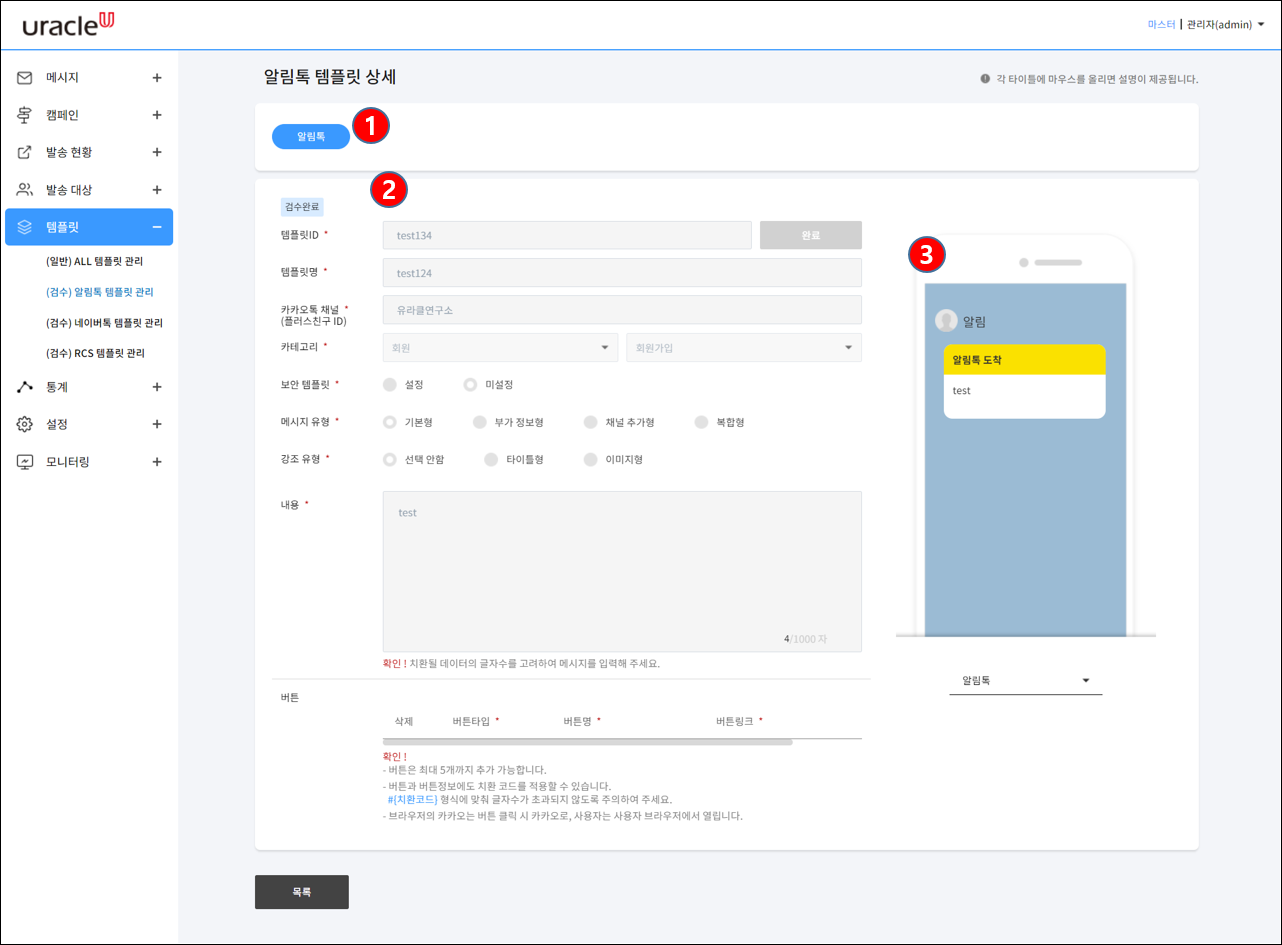
Task: Click the people icon beside 발송 대상
Action: click(25, 189)
